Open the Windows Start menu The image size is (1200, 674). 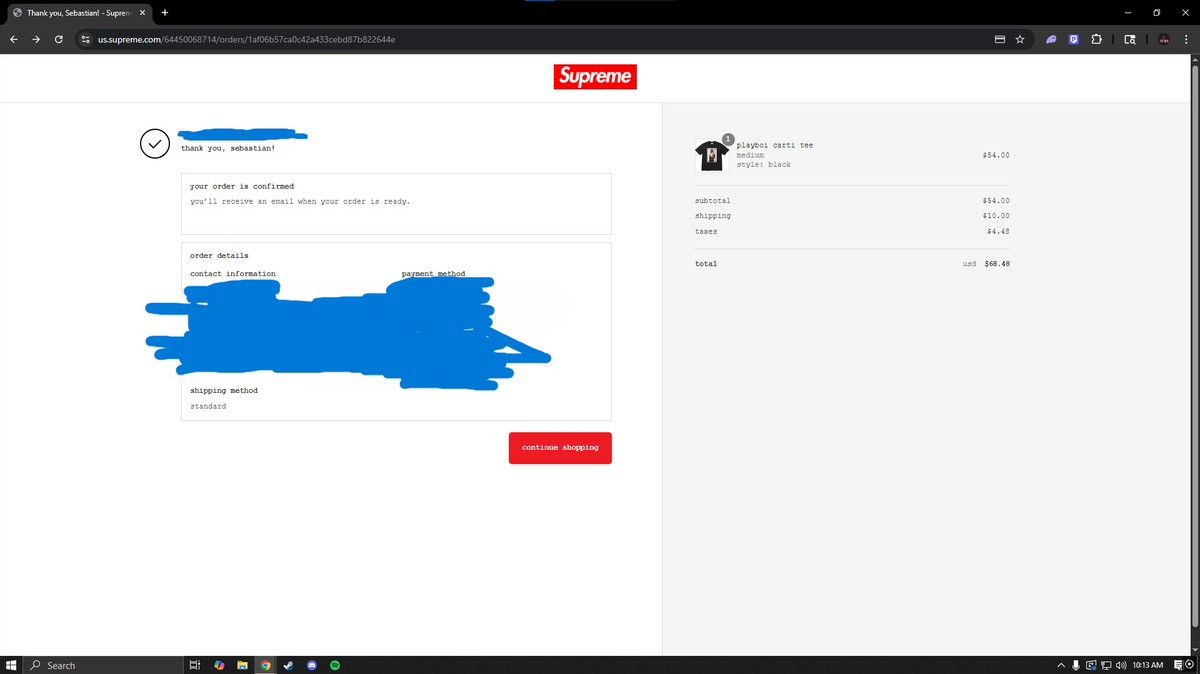pos(11,665)
